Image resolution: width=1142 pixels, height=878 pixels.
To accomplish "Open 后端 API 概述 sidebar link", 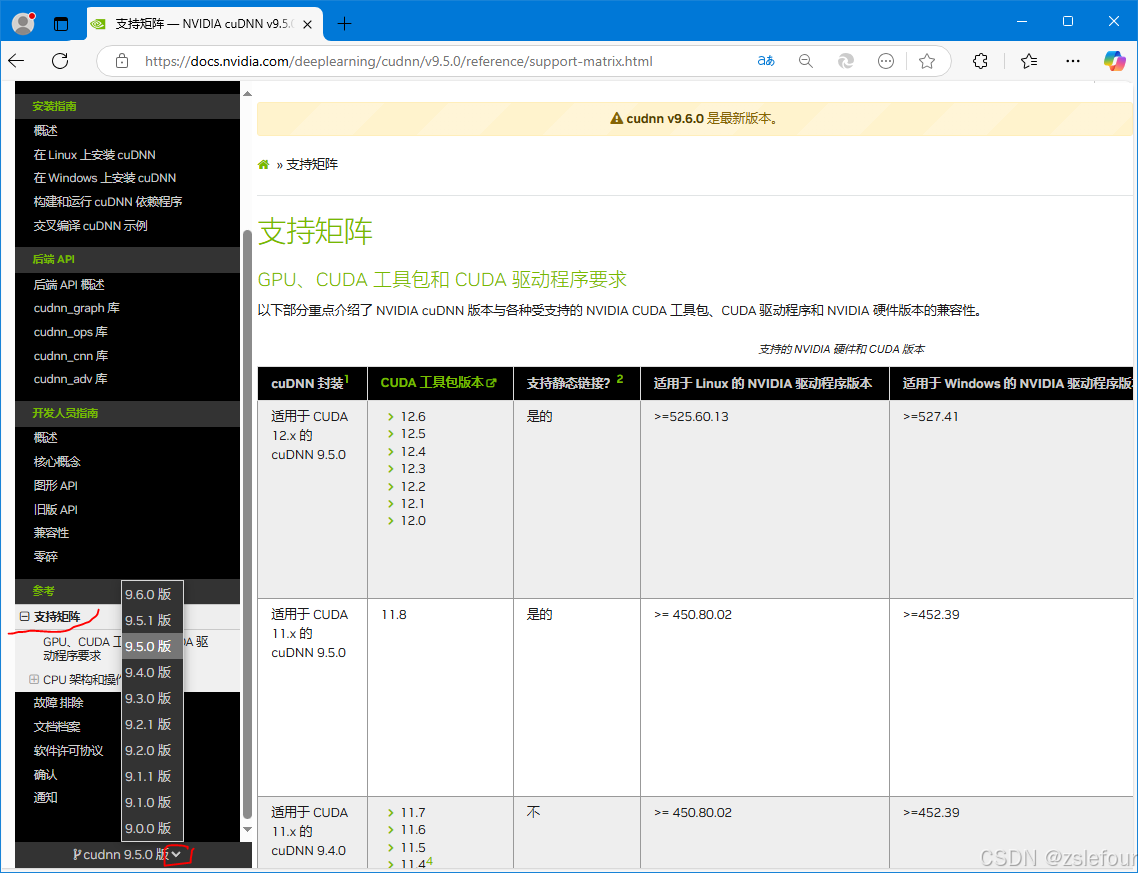I will click(69, 285).
